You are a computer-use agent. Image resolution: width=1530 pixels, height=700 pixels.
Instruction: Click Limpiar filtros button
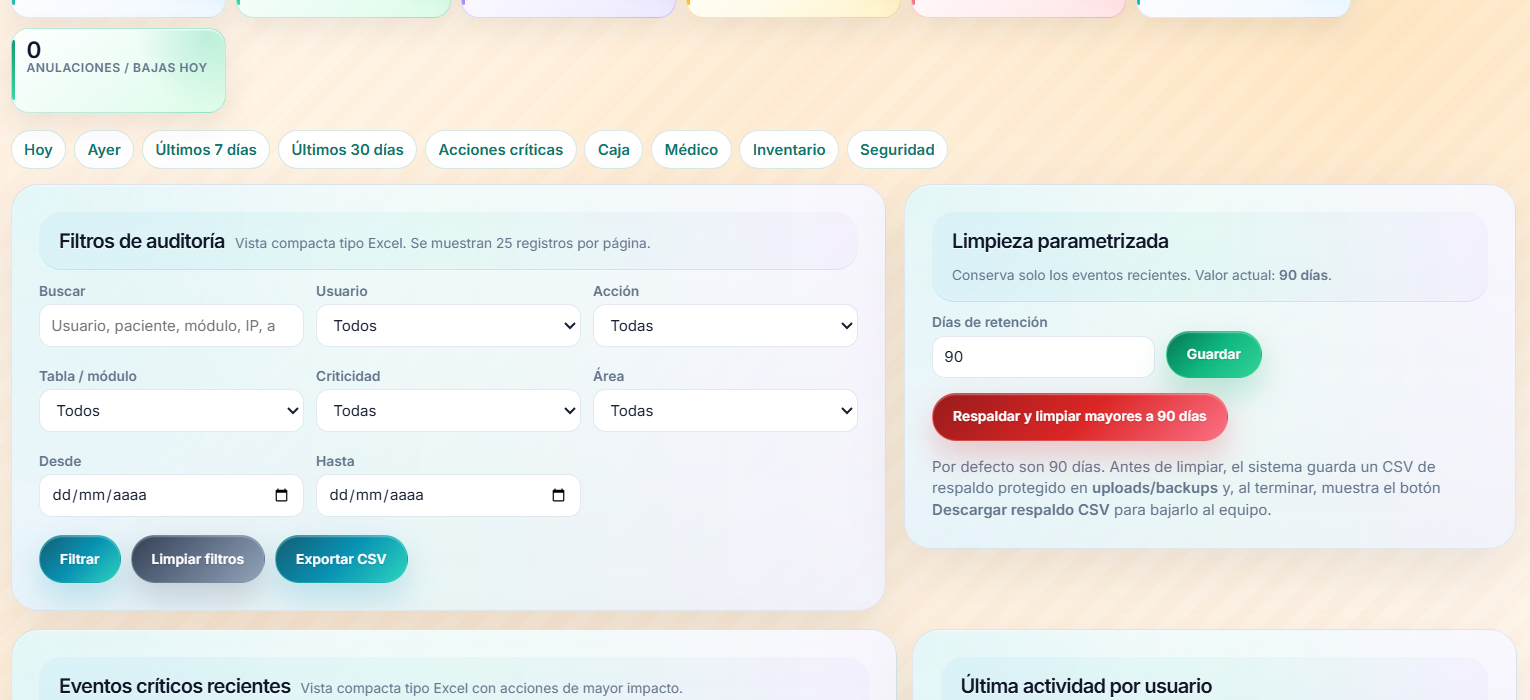[x=198, y=559]
